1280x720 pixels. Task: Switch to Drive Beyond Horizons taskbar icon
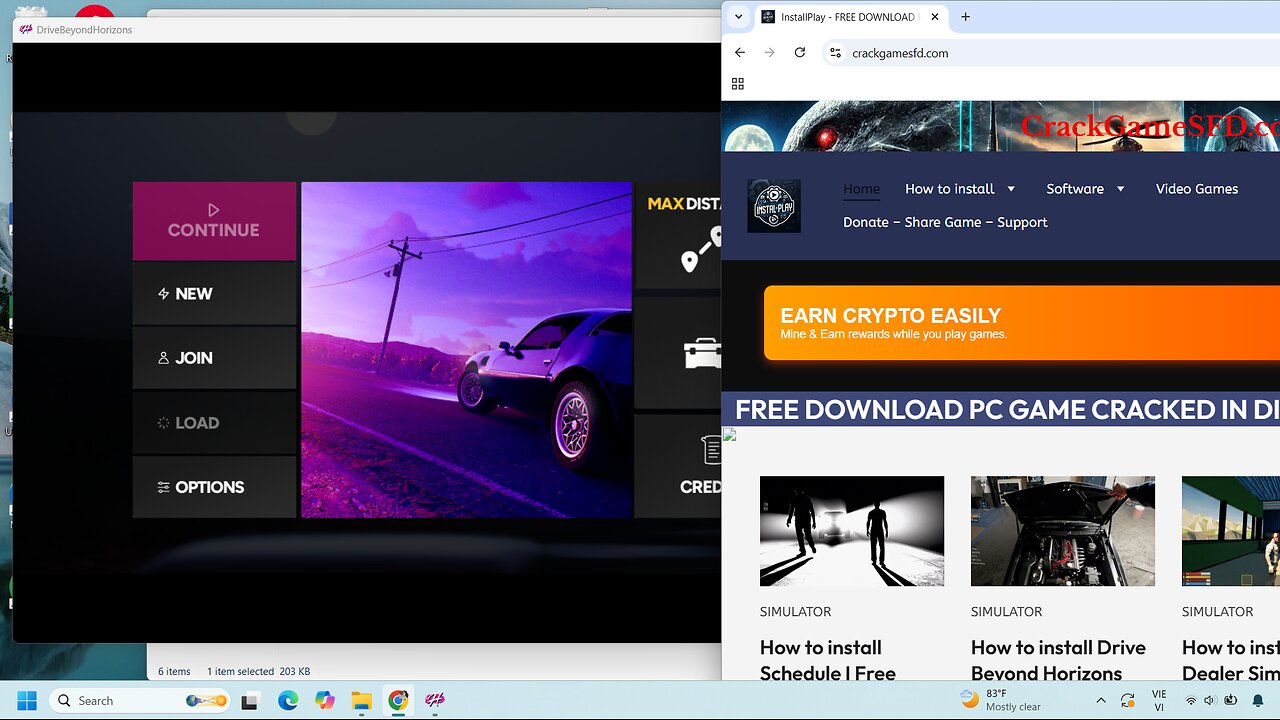click(x=435, y=700)
